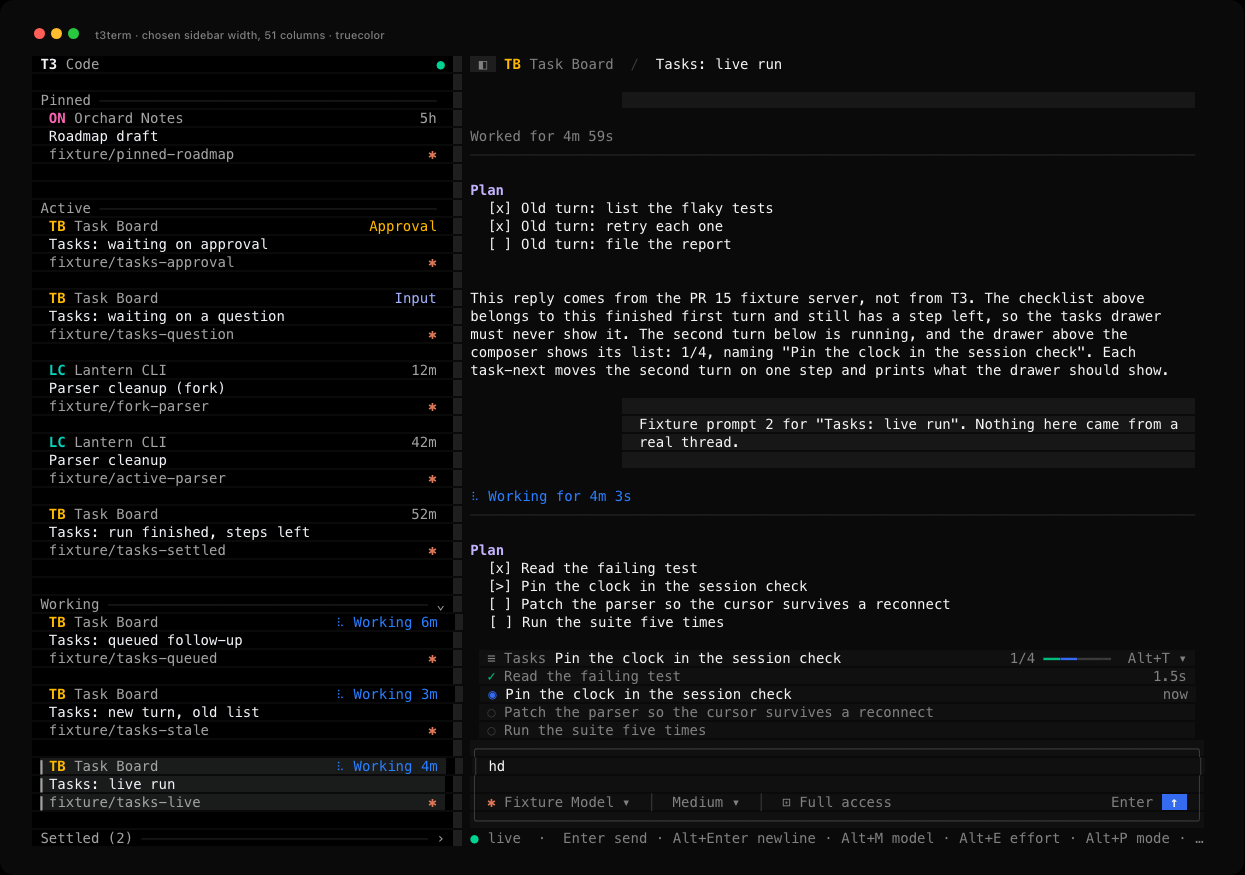Click the 'Worked for 4m 59s' text
This screenshot has width=1245, height=875.
(x=541, y=136)
